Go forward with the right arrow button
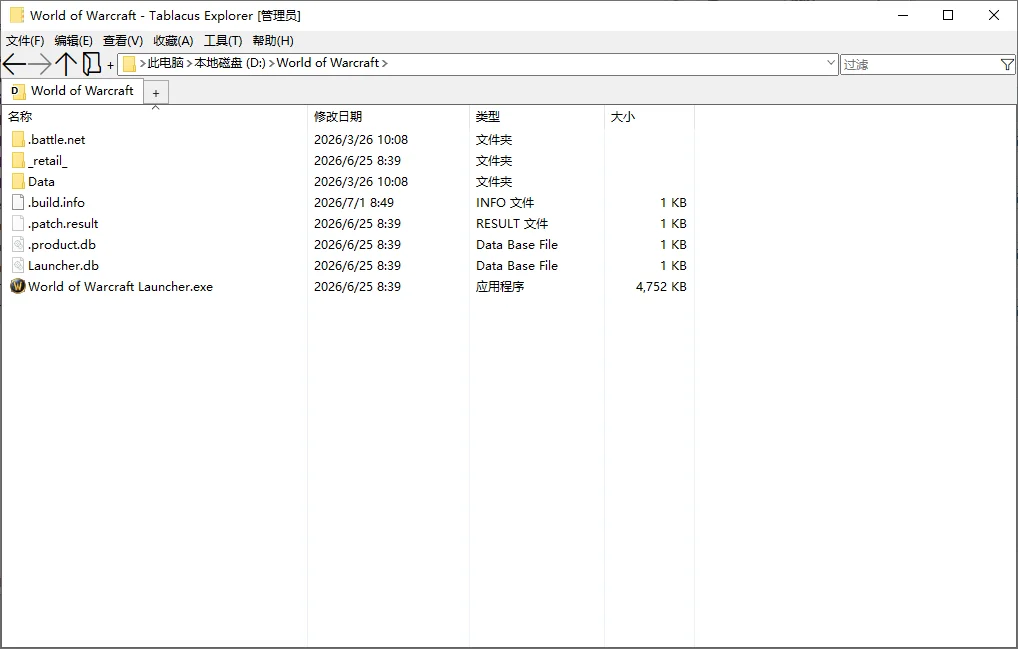1018x649 pixels. pos(40,64)
